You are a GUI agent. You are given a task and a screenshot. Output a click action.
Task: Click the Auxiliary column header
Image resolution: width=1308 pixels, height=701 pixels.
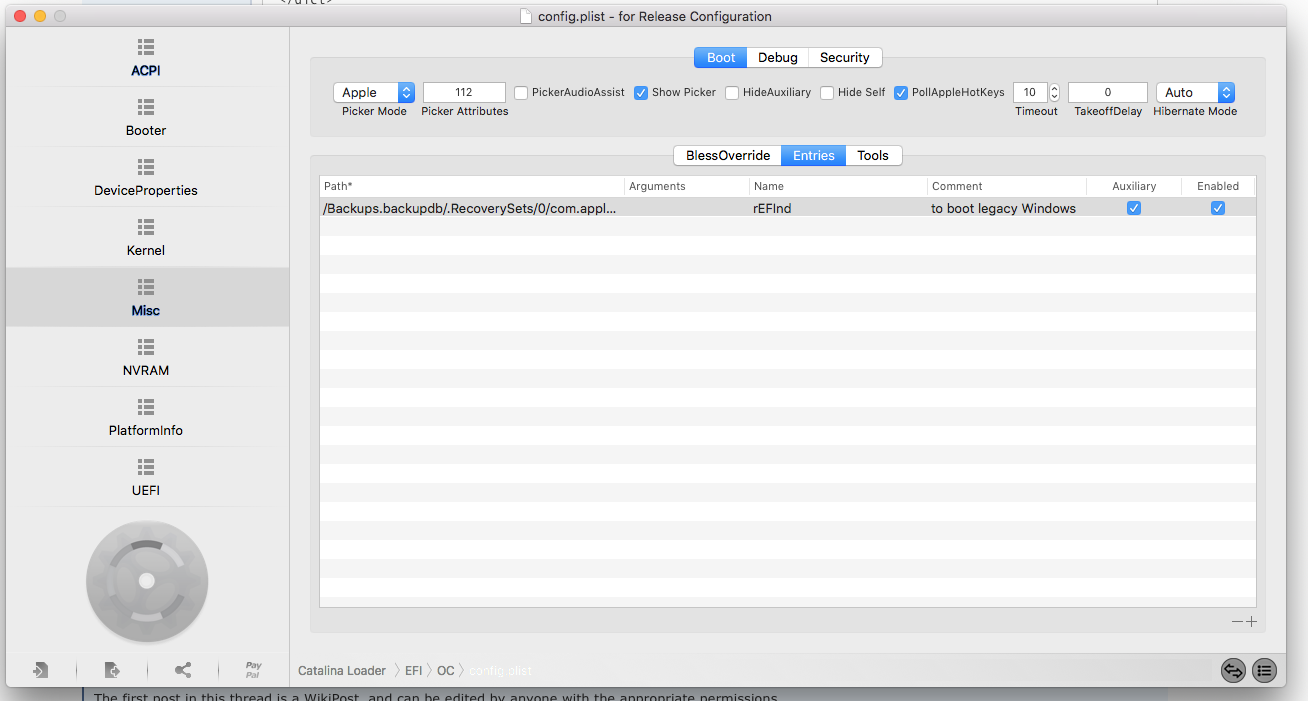1134,186
